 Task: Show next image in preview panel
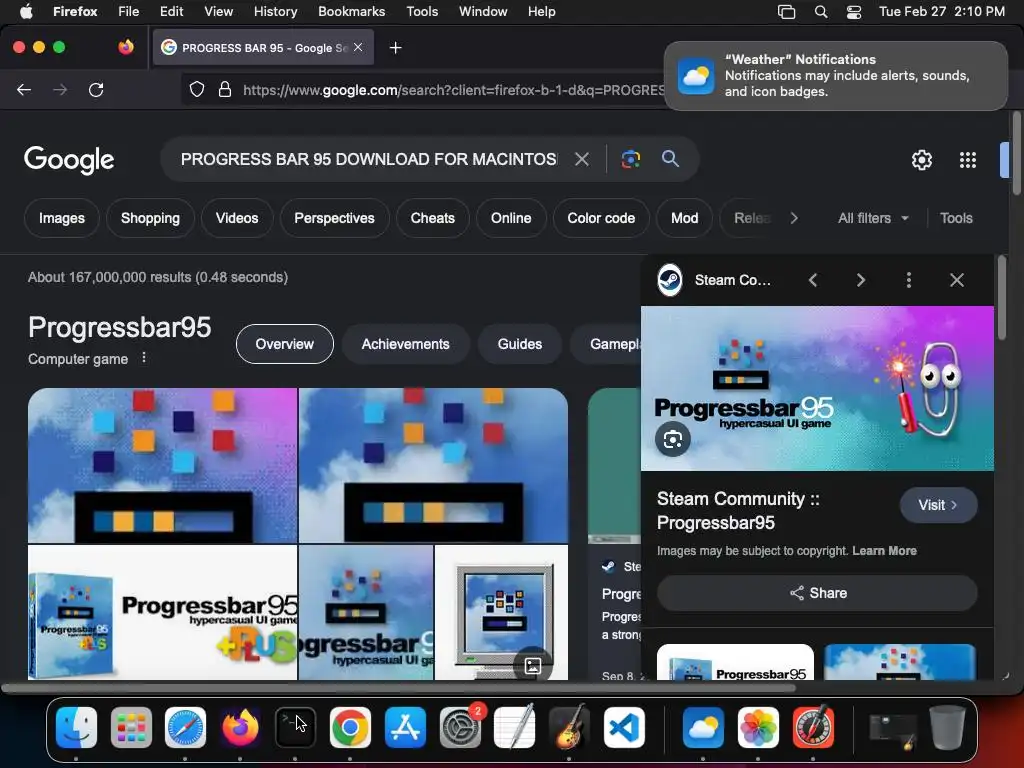[861, 280]
